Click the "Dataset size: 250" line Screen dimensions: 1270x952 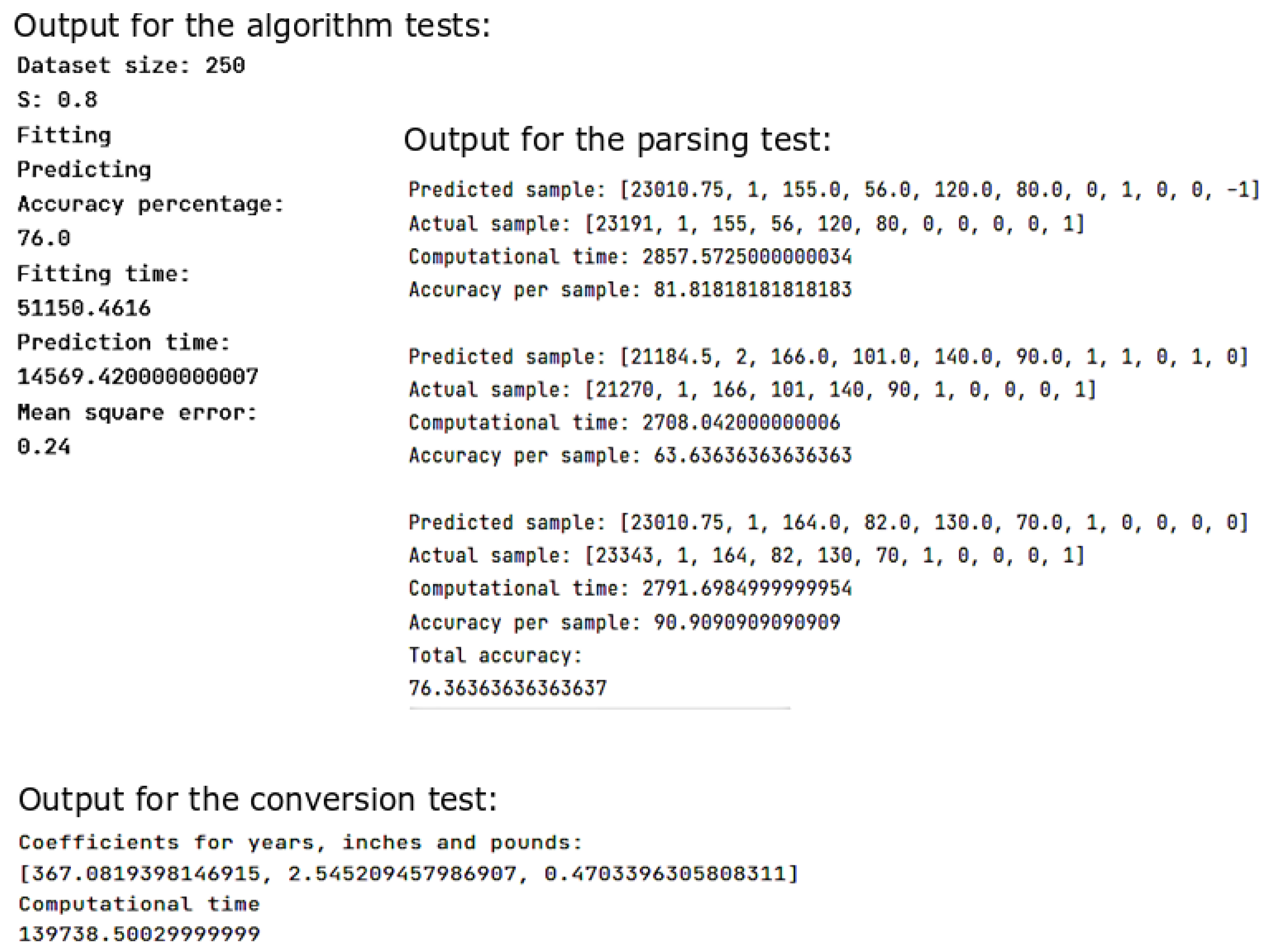coord(131,66)
